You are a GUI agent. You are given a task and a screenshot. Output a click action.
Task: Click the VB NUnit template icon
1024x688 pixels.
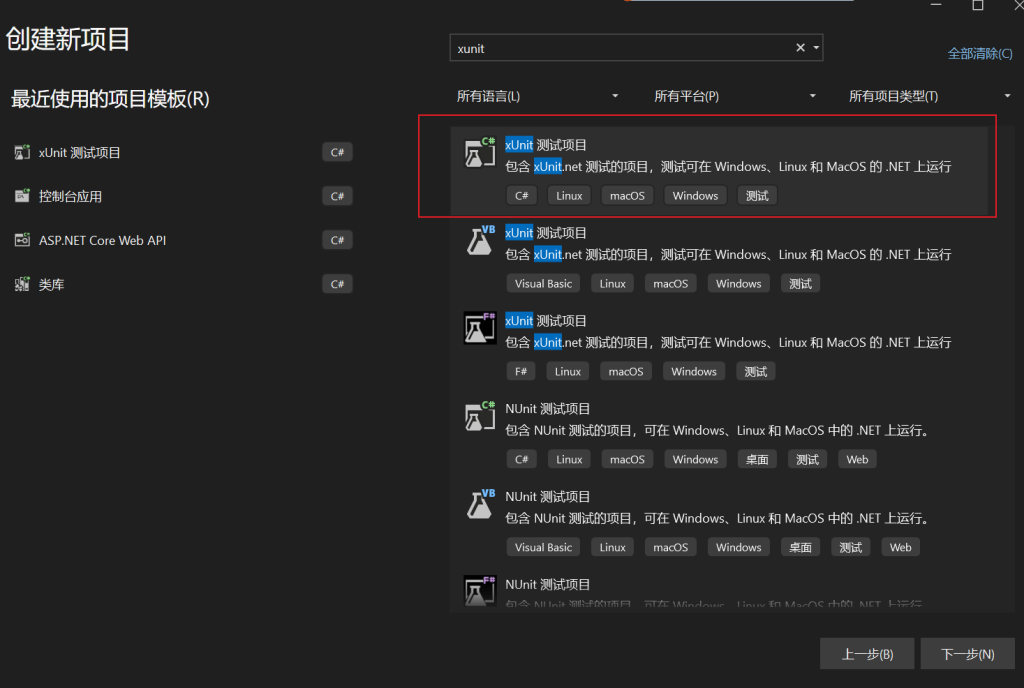click(x=480, y=504)
